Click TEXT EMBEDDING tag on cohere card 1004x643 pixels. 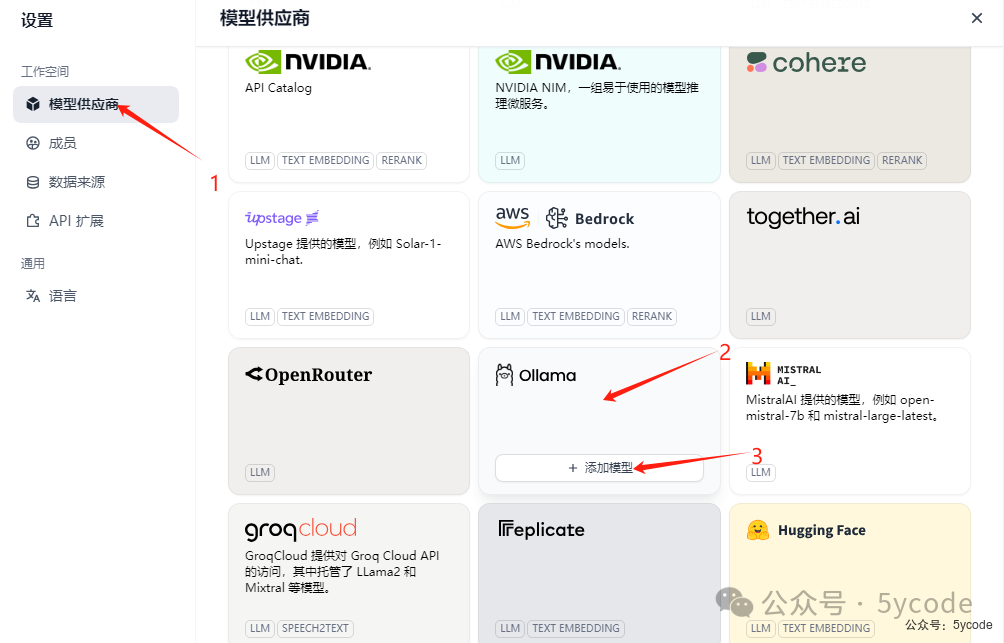tap(826, 160)
